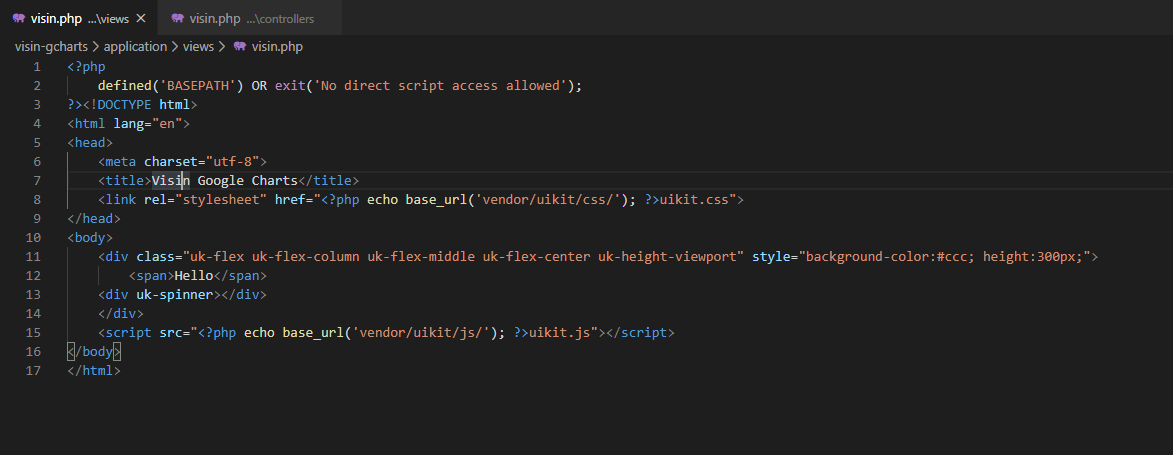Click uikit.css text on line 8
1173x455 pixels.
[693, 200]
